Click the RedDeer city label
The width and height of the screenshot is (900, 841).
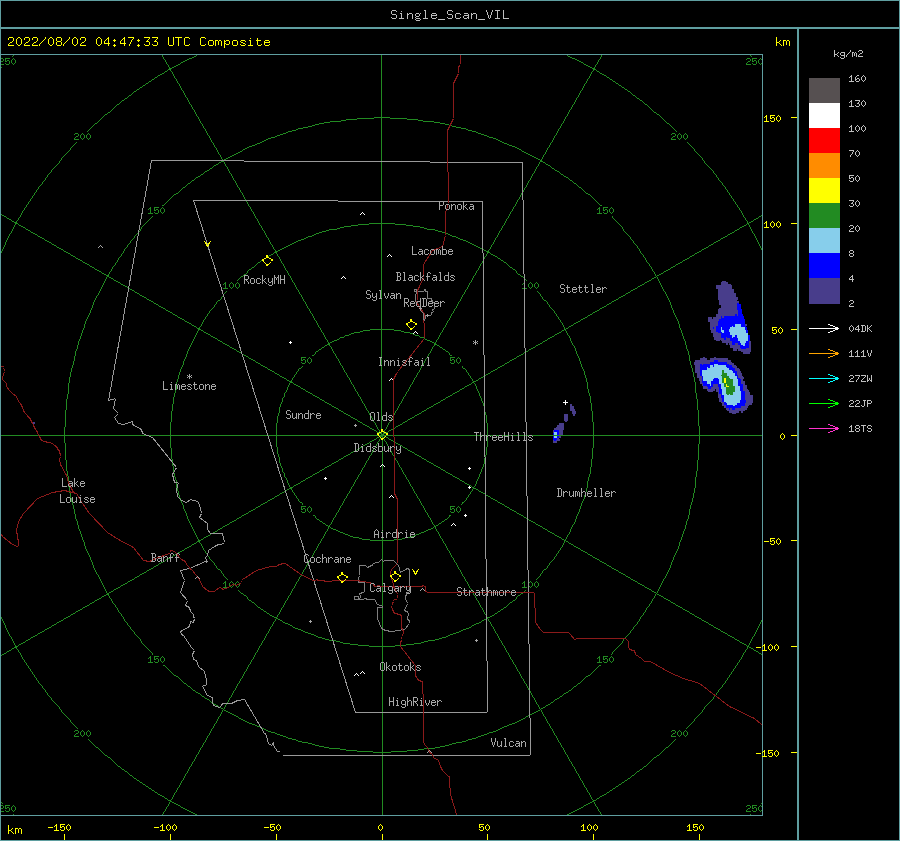tap(424, 303)
